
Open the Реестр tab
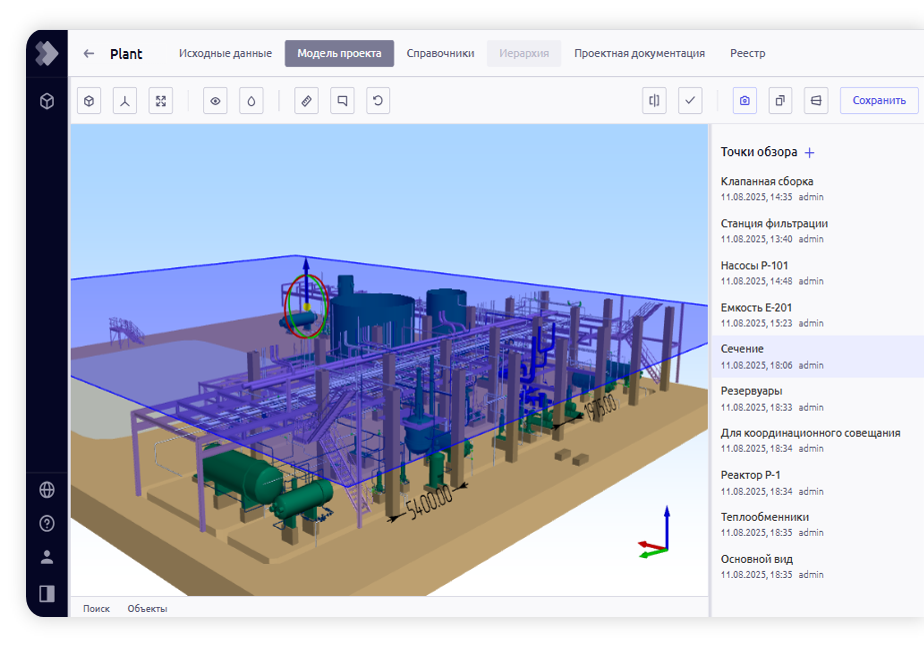748,54
